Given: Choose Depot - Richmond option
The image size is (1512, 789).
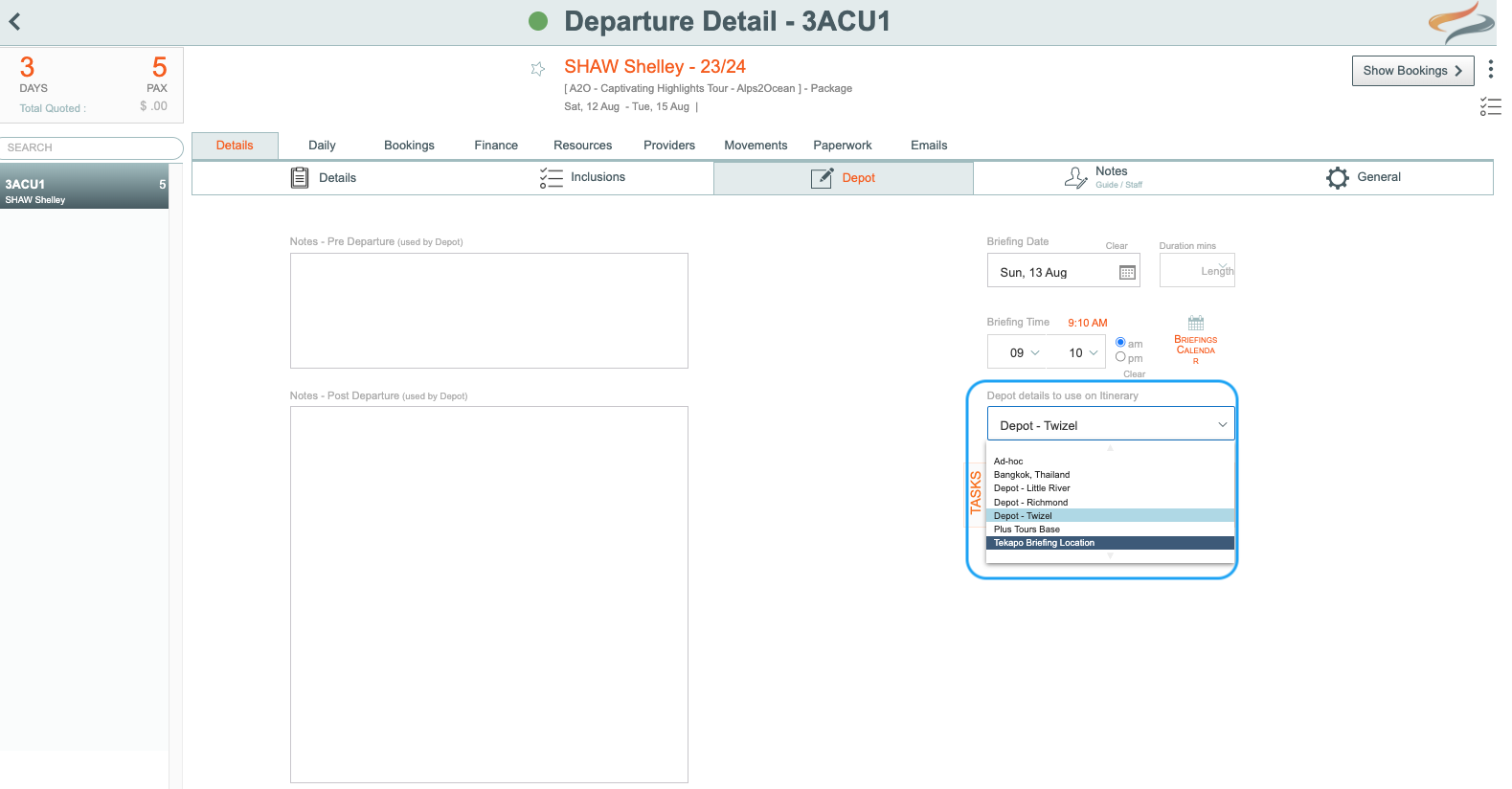Looking at the screenshot, I should pyautogui.click(x=1110, y=502).
